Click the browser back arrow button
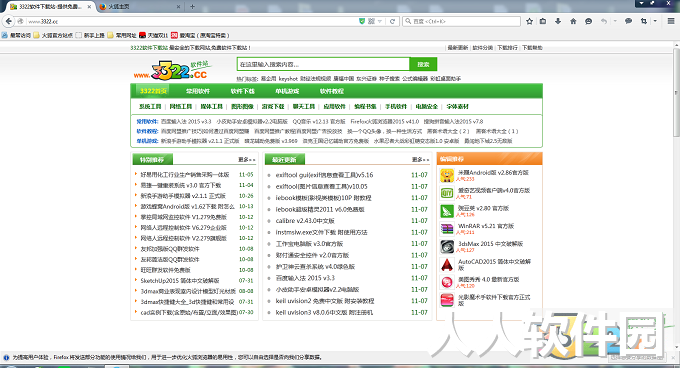 [9, 21]
